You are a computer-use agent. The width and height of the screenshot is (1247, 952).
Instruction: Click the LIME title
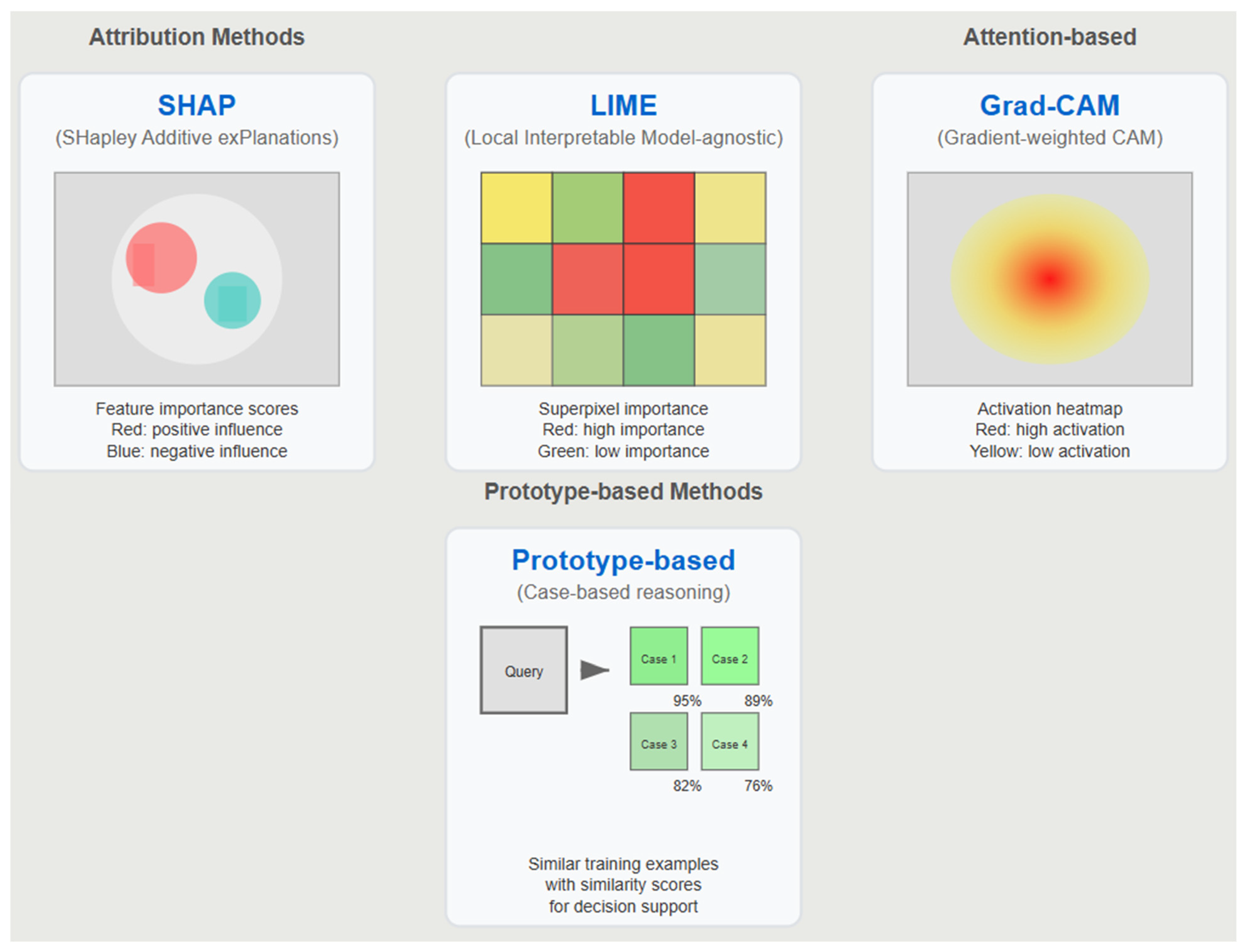pyautogui.click(x=624, y=105)
